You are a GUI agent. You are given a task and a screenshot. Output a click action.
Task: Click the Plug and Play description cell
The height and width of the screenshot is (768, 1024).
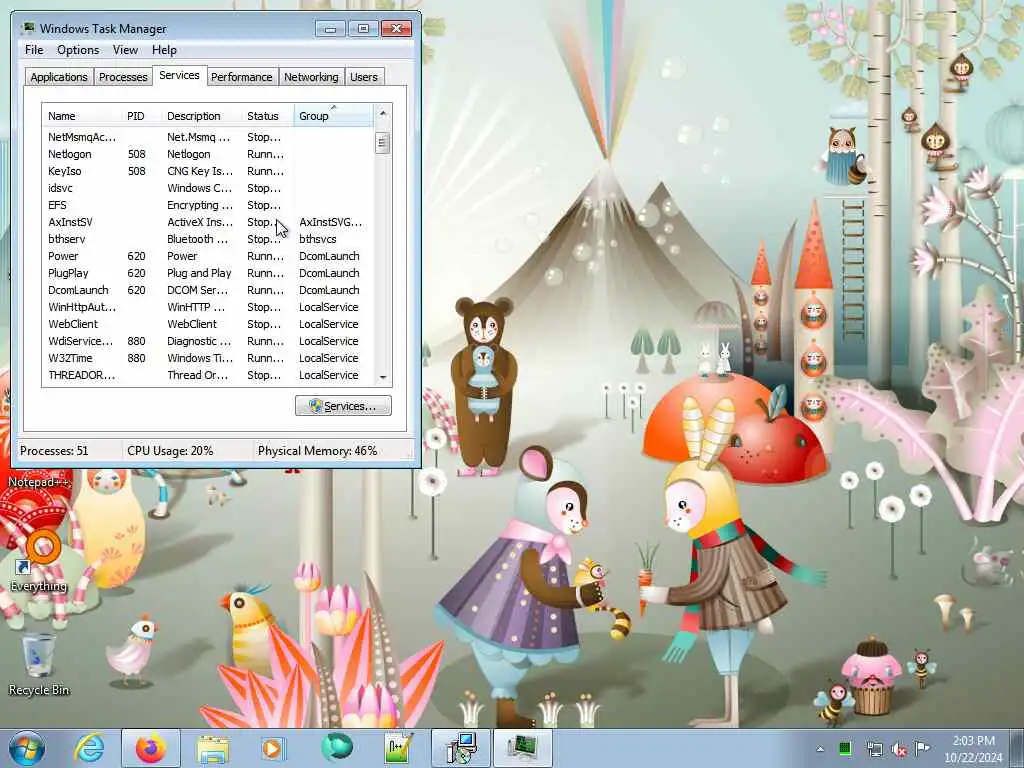pos(199,273)
